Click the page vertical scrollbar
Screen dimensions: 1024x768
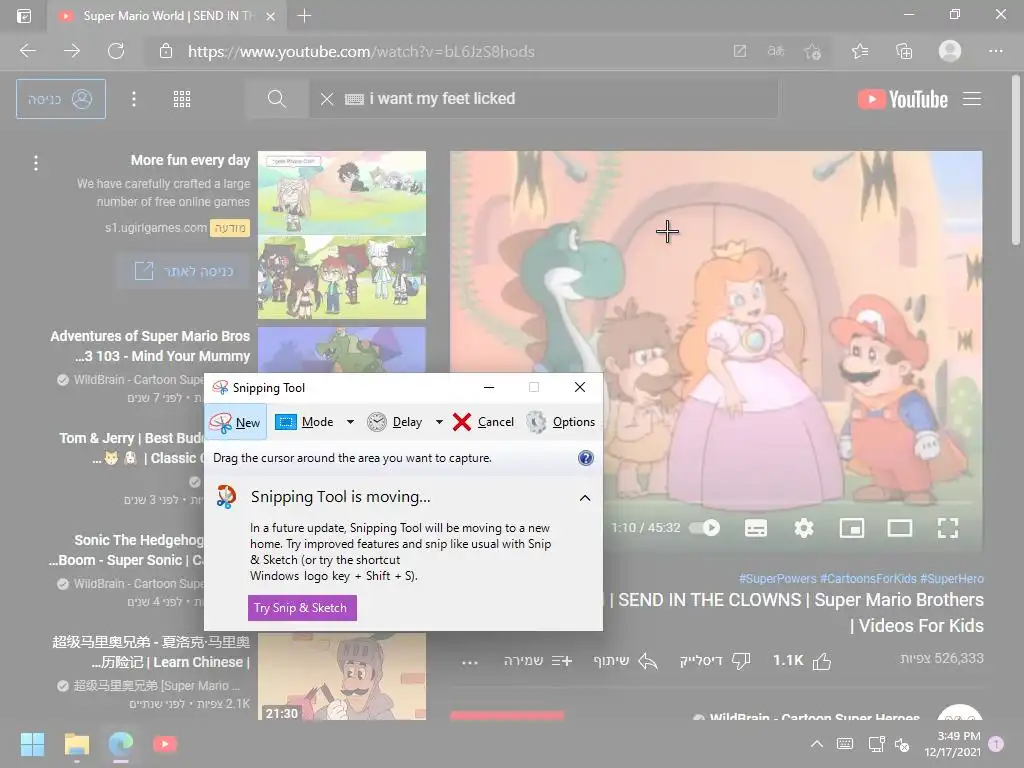1016,161
